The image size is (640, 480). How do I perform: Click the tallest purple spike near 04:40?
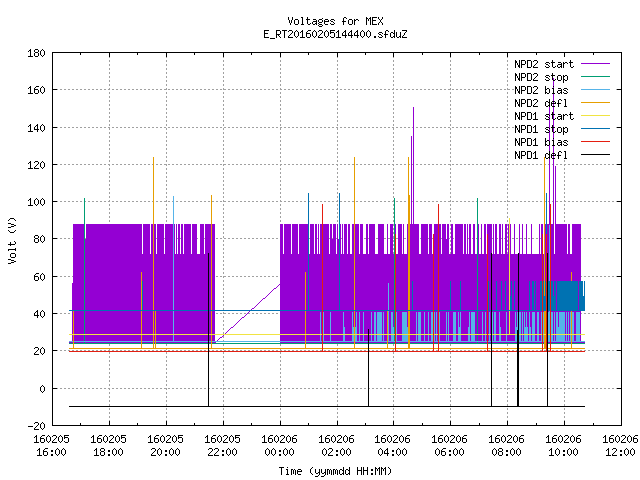413,165
